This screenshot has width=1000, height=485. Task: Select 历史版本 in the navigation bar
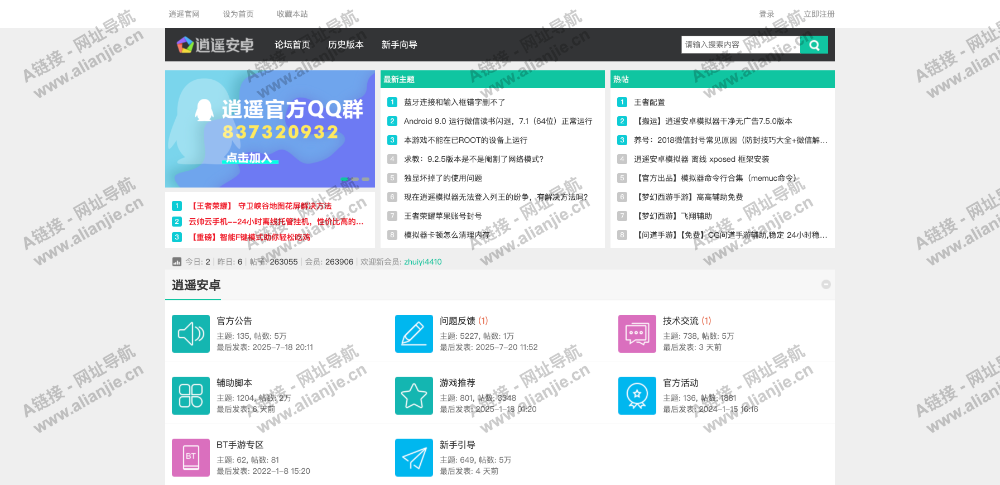[x=346, y=45]
